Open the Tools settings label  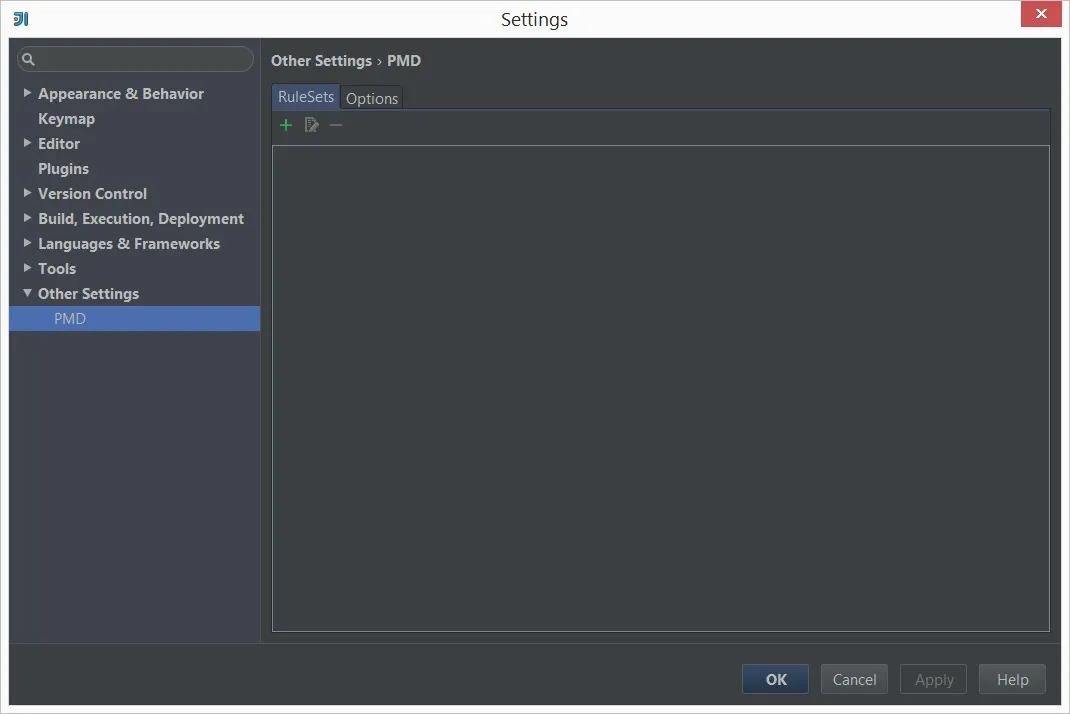click(57, 269)
